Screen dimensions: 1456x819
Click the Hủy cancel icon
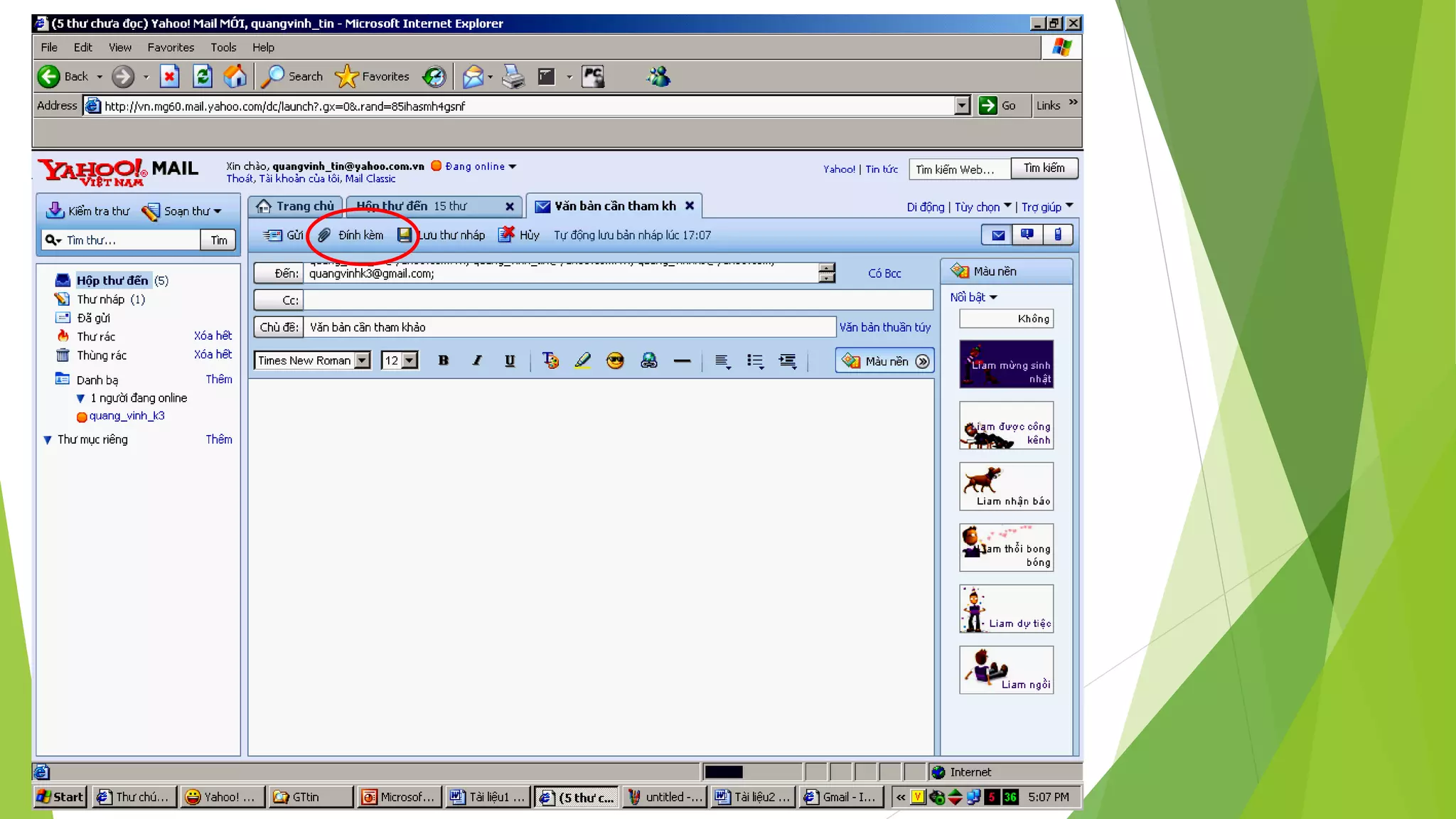(x=507, y=235)
